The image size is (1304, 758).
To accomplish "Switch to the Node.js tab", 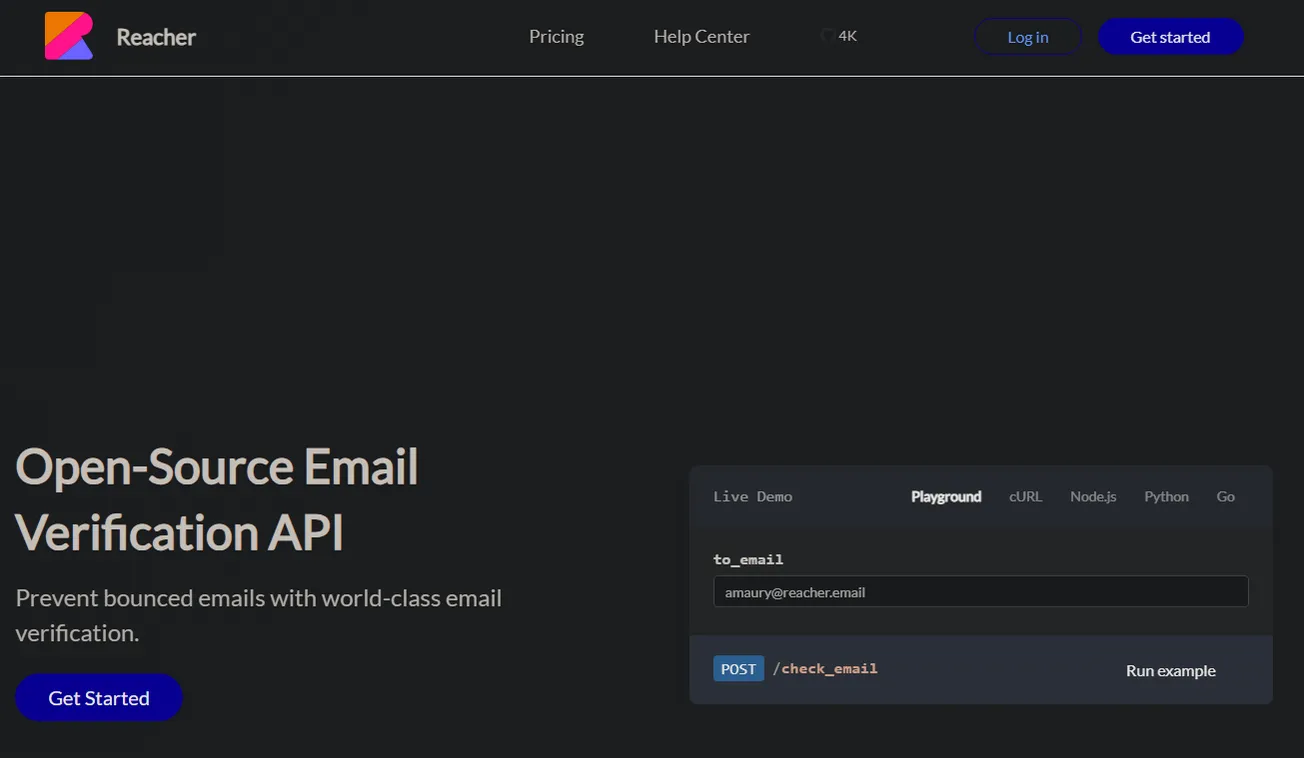I will (x=1092, y=496).
